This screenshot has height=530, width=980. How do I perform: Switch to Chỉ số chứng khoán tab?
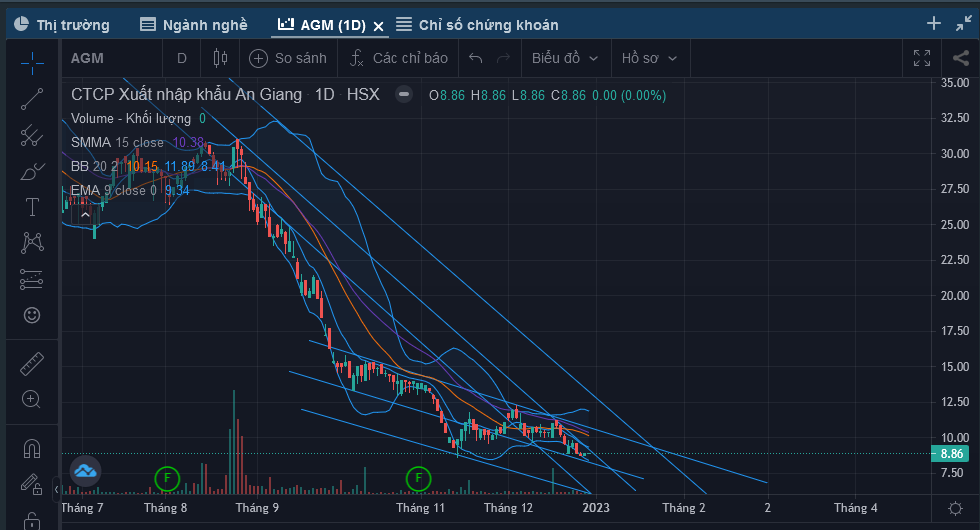coord(478,25)
